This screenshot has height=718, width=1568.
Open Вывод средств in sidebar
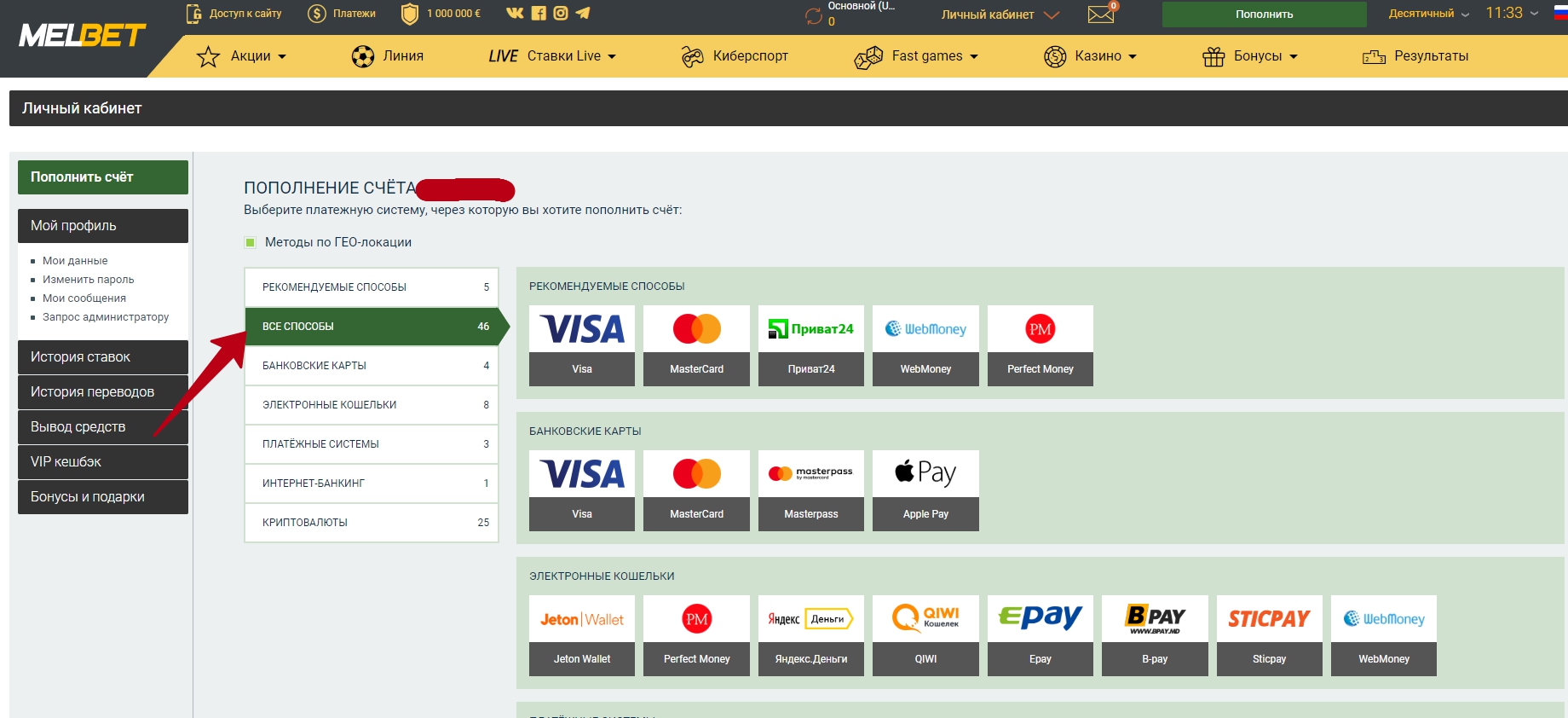[103, 427]
